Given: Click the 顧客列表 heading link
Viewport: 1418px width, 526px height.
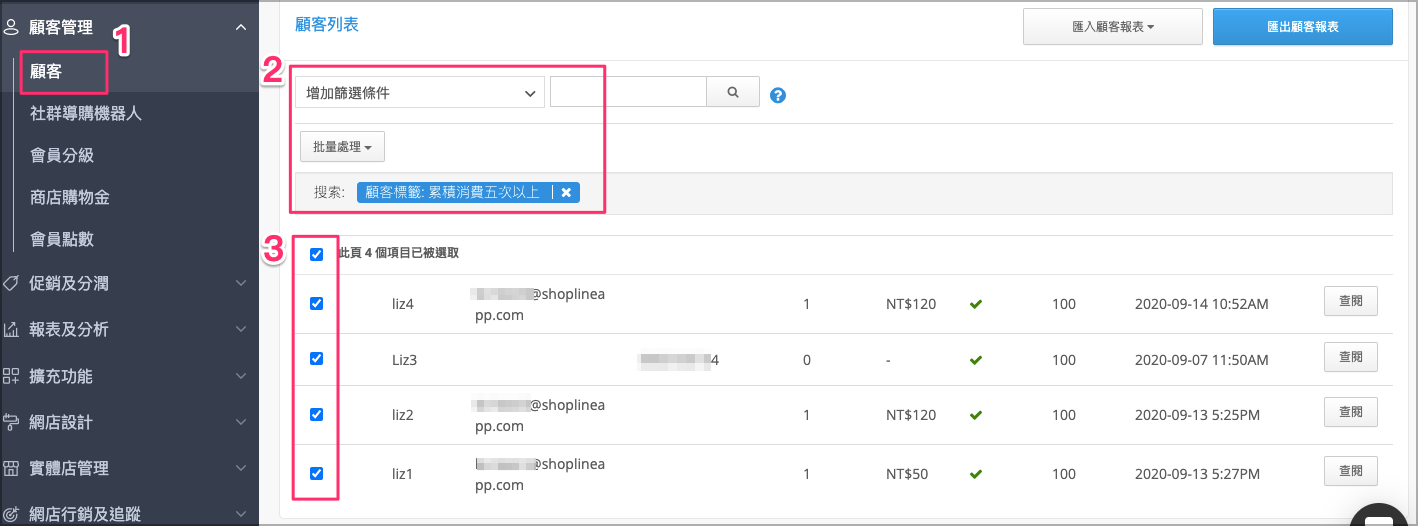Looking at the screenshot, I should 327,24.
